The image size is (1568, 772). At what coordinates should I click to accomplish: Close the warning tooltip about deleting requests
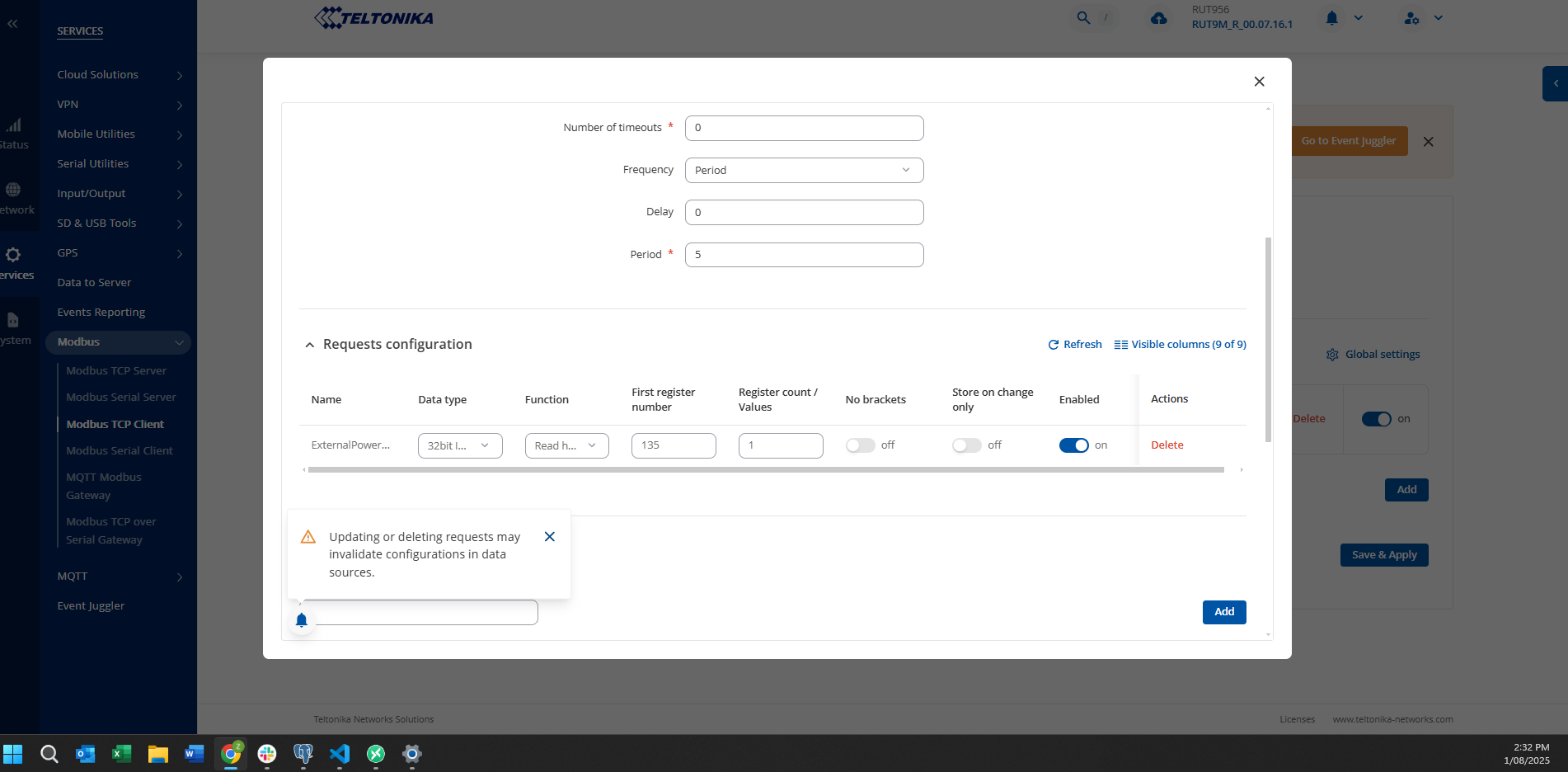pos(550,537)
